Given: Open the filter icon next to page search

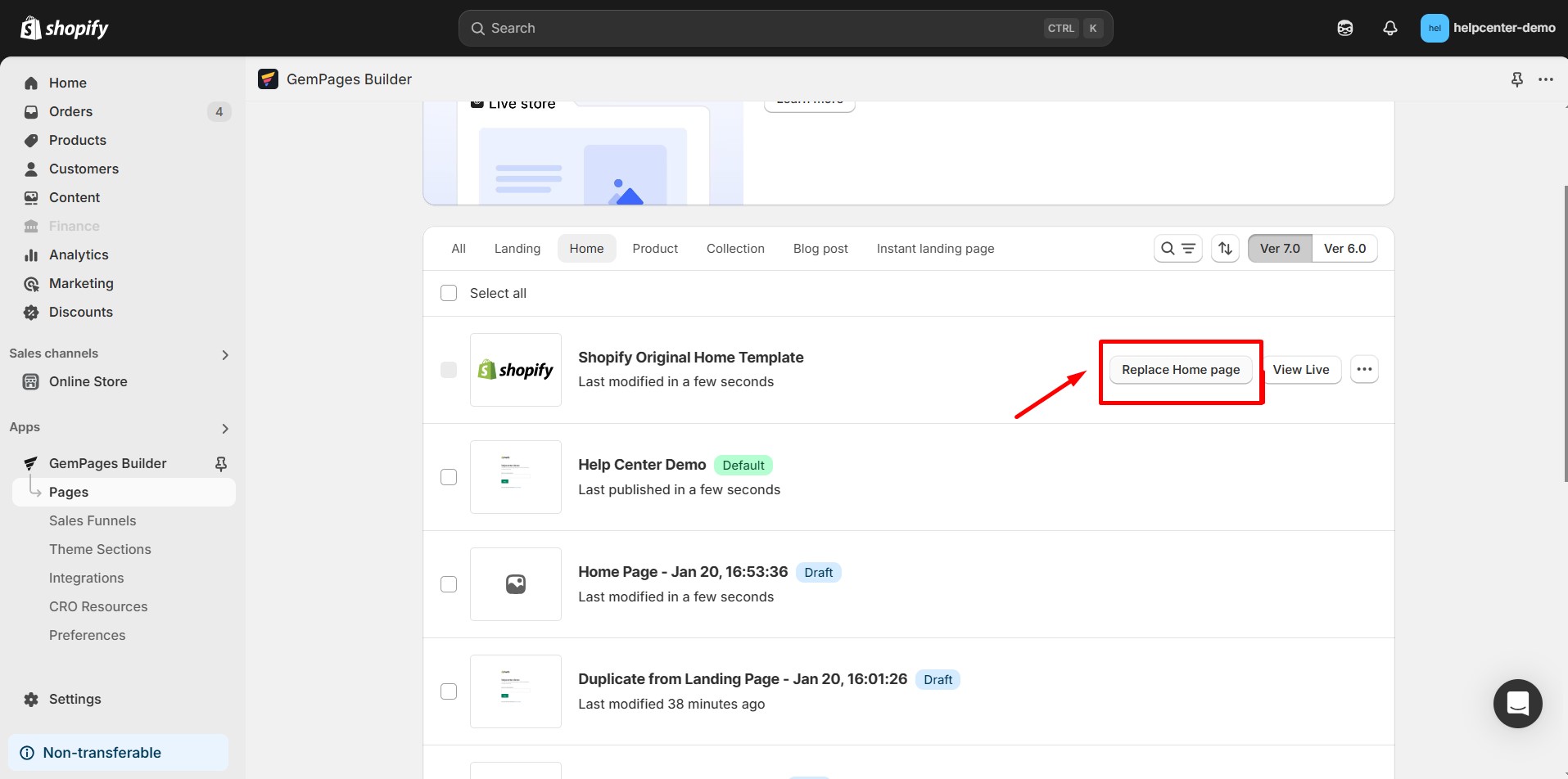Looking at the screenshot, I should [1187, 249].
